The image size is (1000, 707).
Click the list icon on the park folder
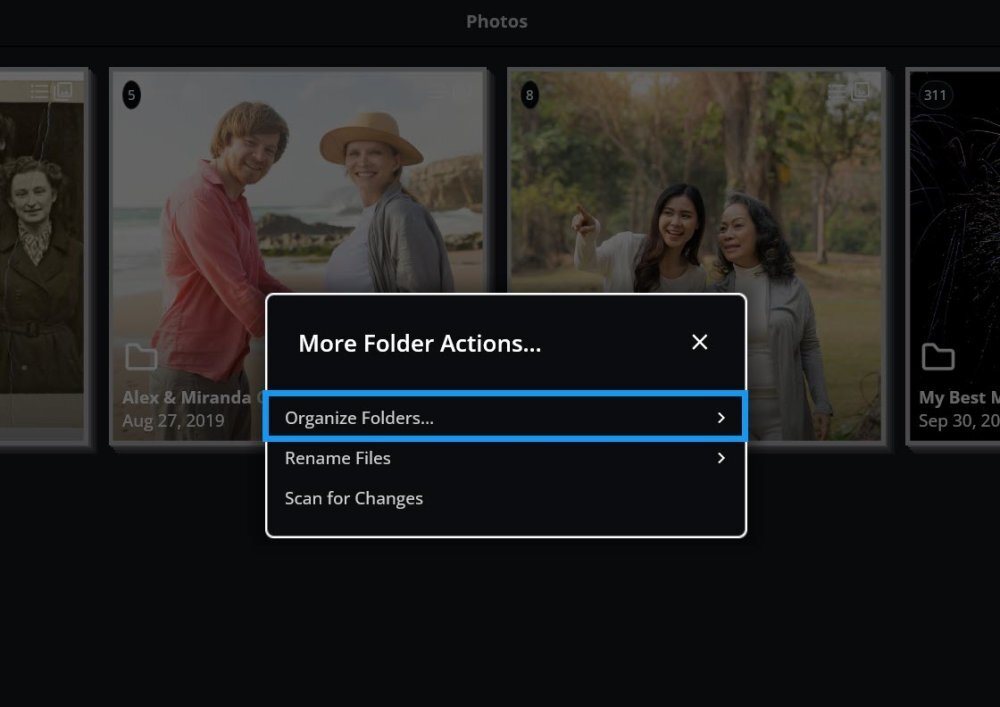click(837, 92)
